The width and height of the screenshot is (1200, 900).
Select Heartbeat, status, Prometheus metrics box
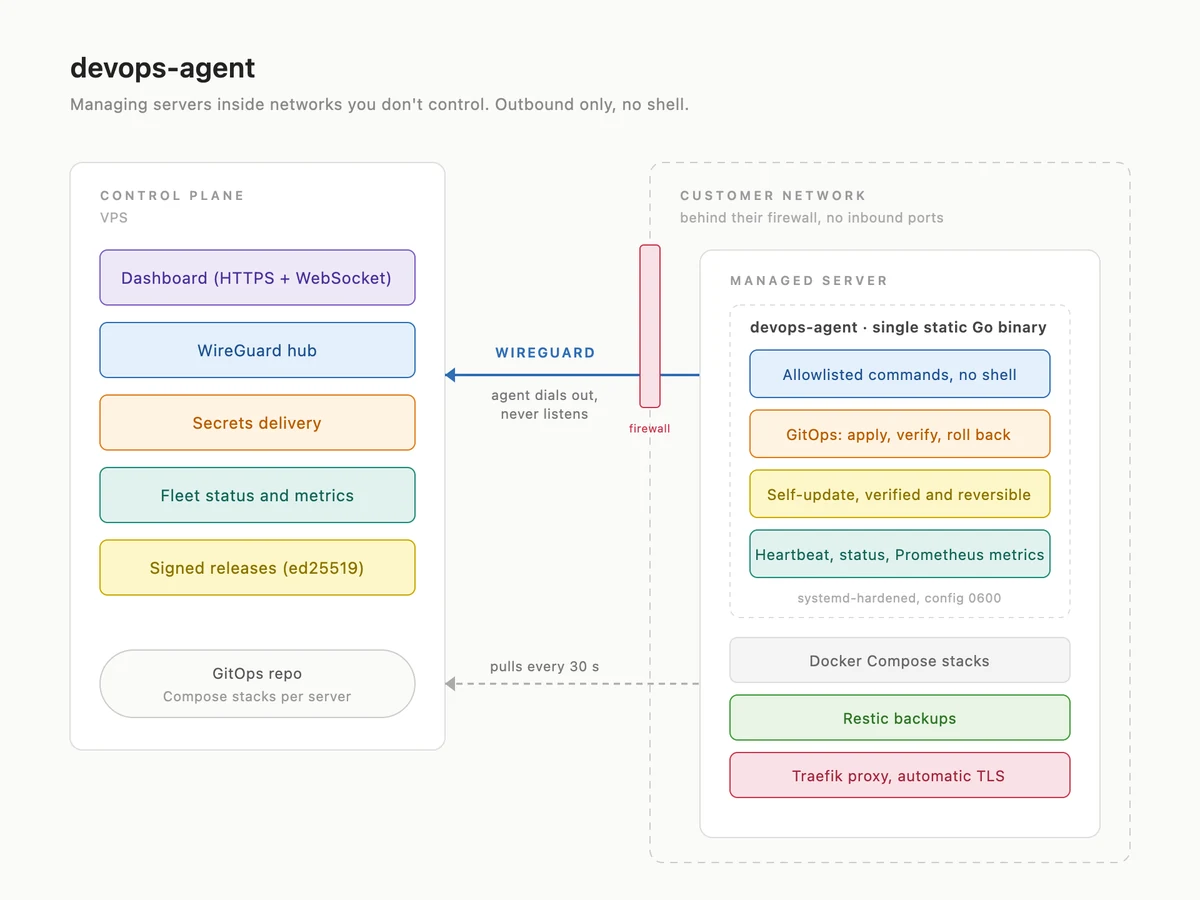(x=900, y=555)
